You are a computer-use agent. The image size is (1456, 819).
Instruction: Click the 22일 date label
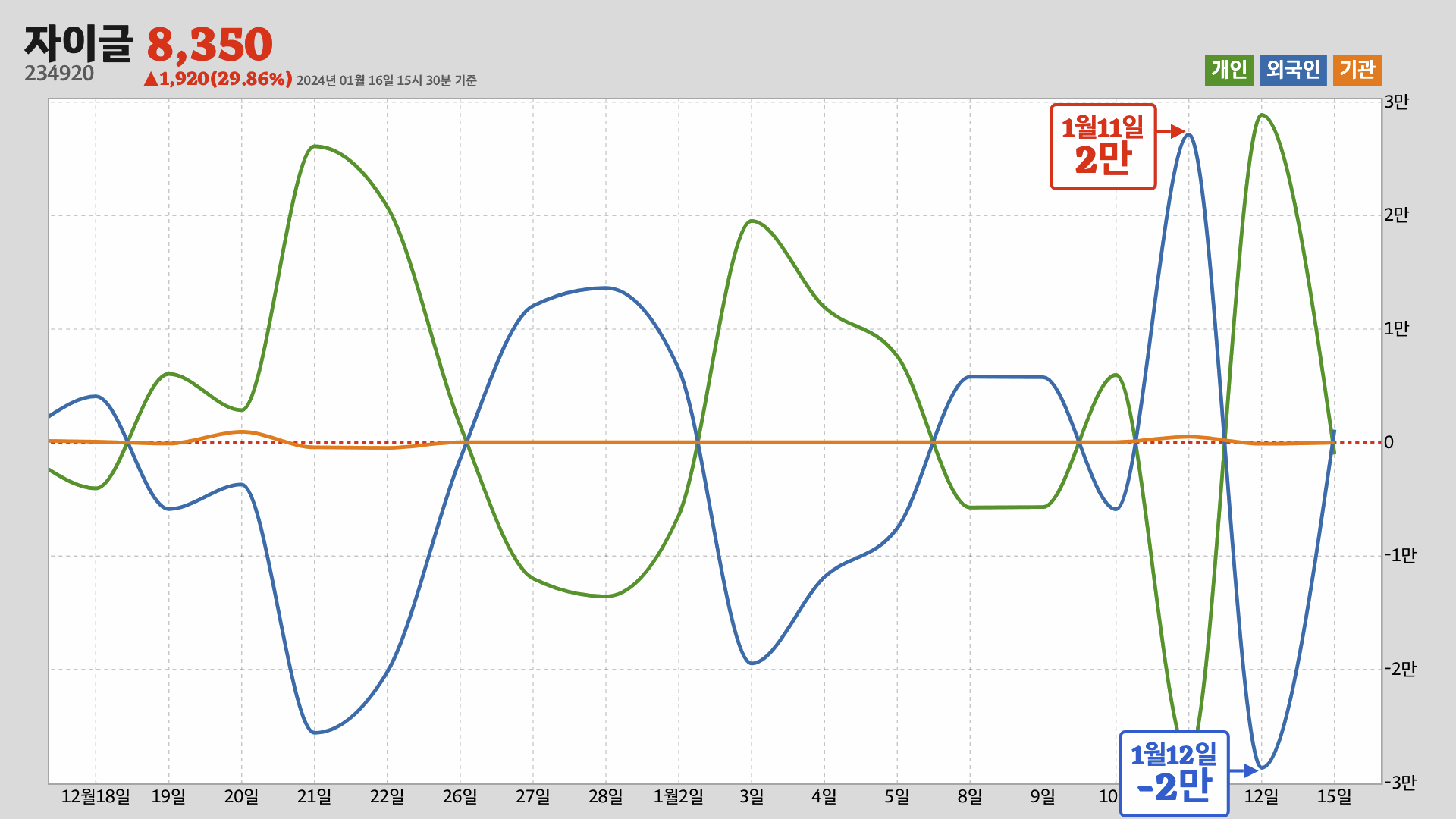coord(387,796)
